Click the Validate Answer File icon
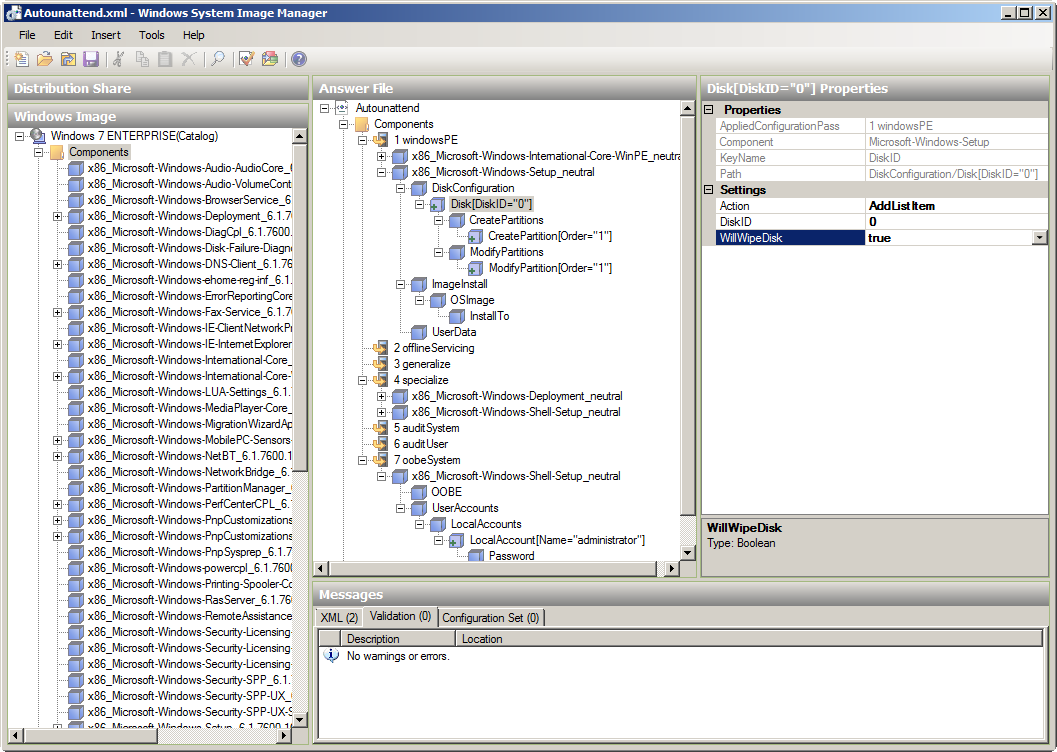Image resolution: width=1057 pixels, height=752 pixels. pyautogui.click(x=246, y=59)
